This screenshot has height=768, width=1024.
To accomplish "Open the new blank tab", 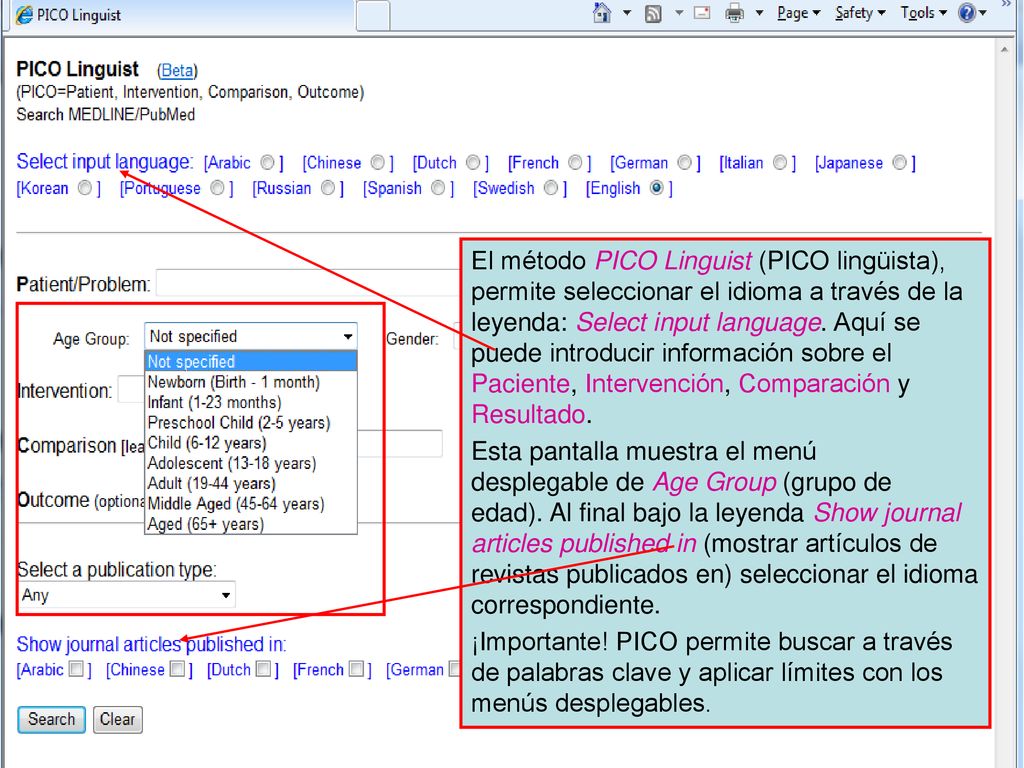I will tap(373, 15).
